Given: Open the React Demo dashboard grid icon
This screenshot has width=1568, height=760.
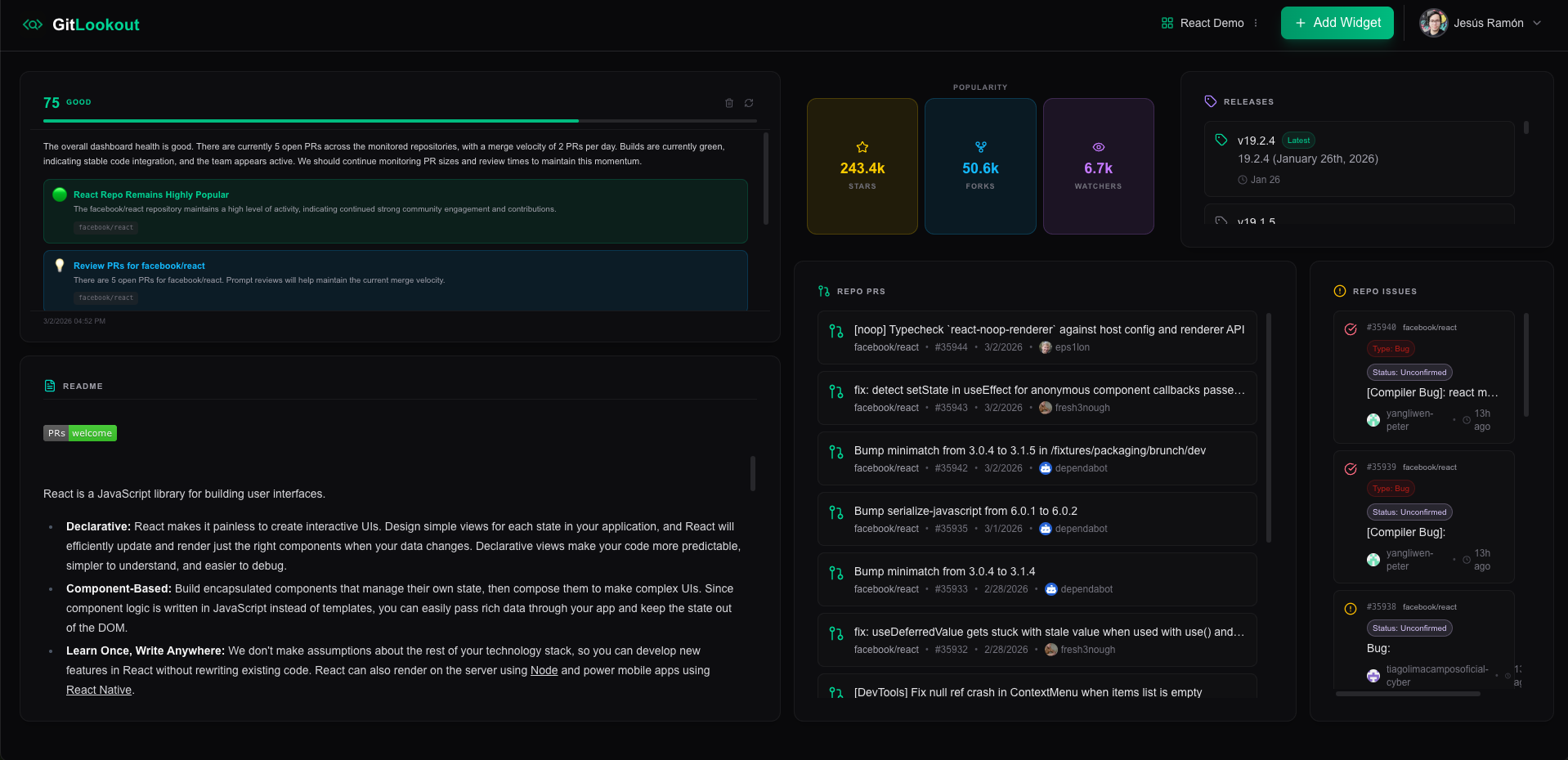Looking at the screenshot, I should (x=1167, y=23).
